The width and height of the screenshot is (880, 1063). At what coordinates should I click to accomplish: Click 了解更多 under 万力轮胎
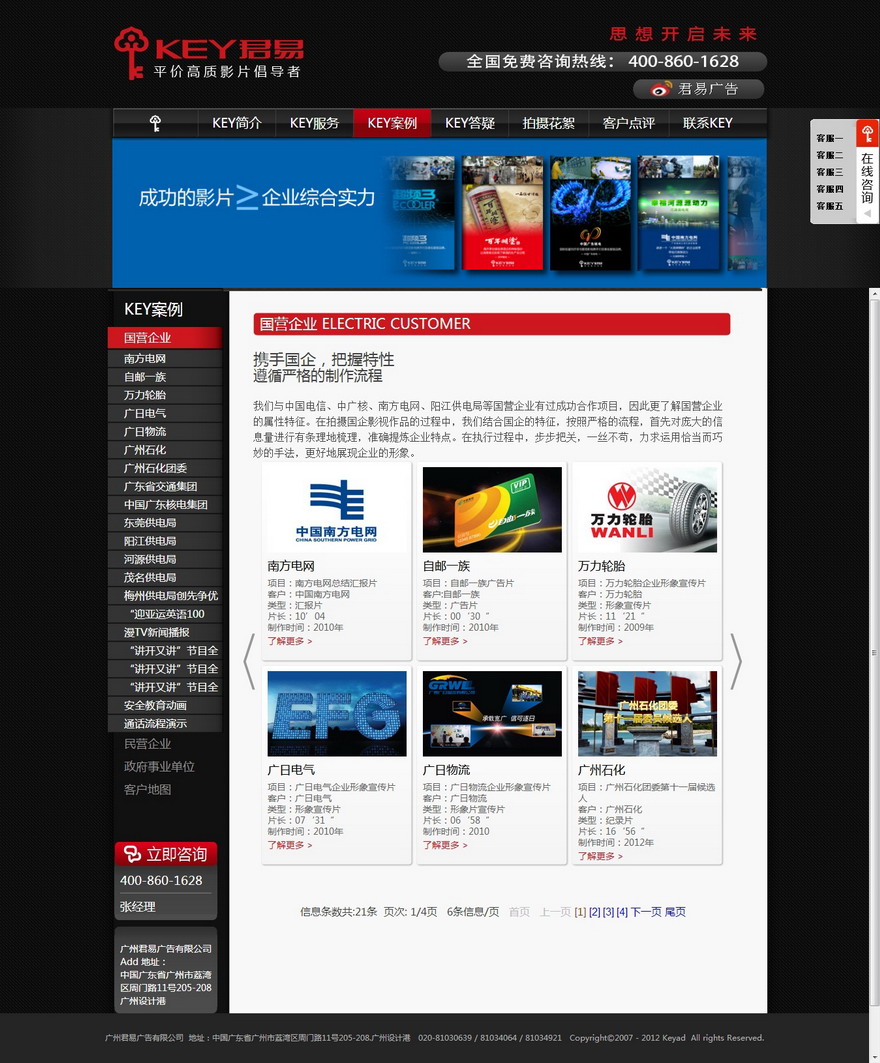[600, 641]
